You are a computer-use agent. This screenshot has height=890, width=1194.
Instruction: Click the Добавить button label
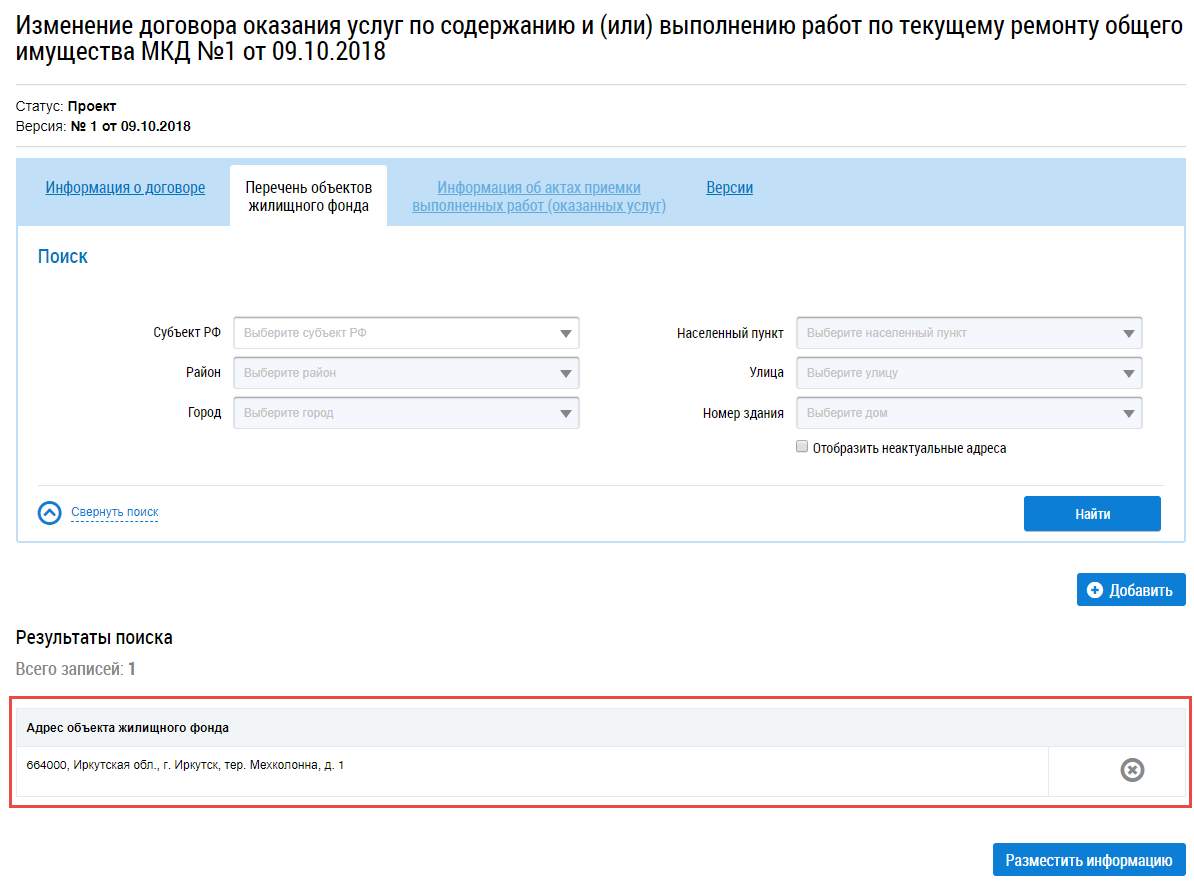(1141, 590)
